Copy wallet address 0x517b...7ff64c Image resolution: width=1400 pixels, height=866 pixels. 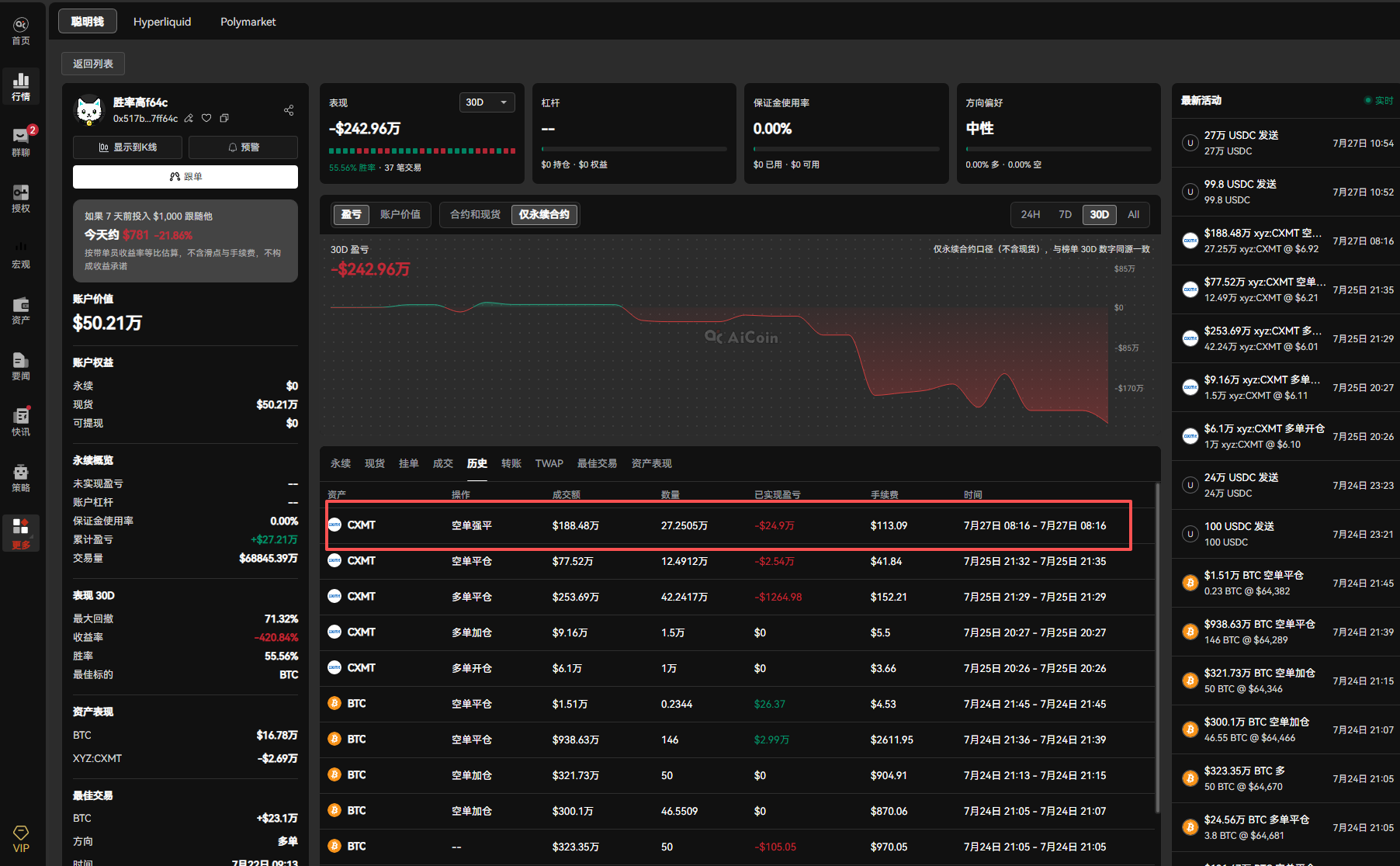224,119
